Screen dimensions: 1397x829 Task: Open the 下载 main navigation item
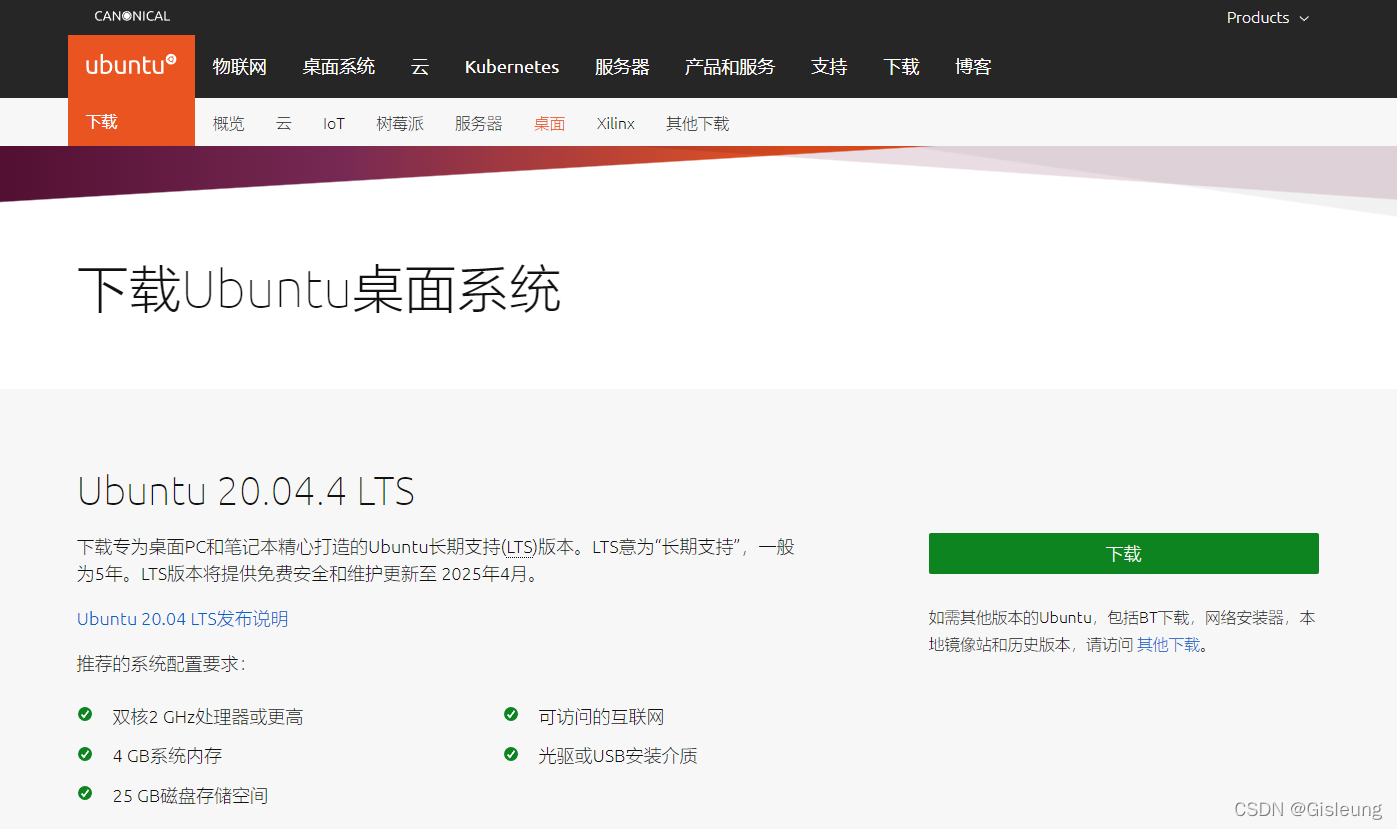[x=901, y=67]
